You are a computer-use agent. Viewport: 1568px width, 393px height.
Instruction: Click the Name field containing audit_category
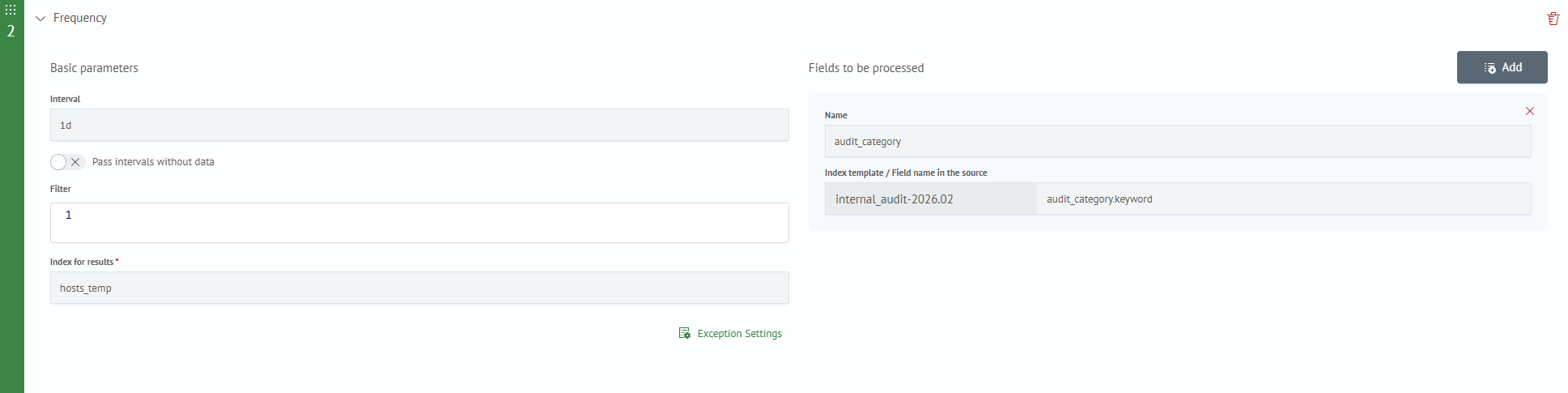tap(1177, 142)
